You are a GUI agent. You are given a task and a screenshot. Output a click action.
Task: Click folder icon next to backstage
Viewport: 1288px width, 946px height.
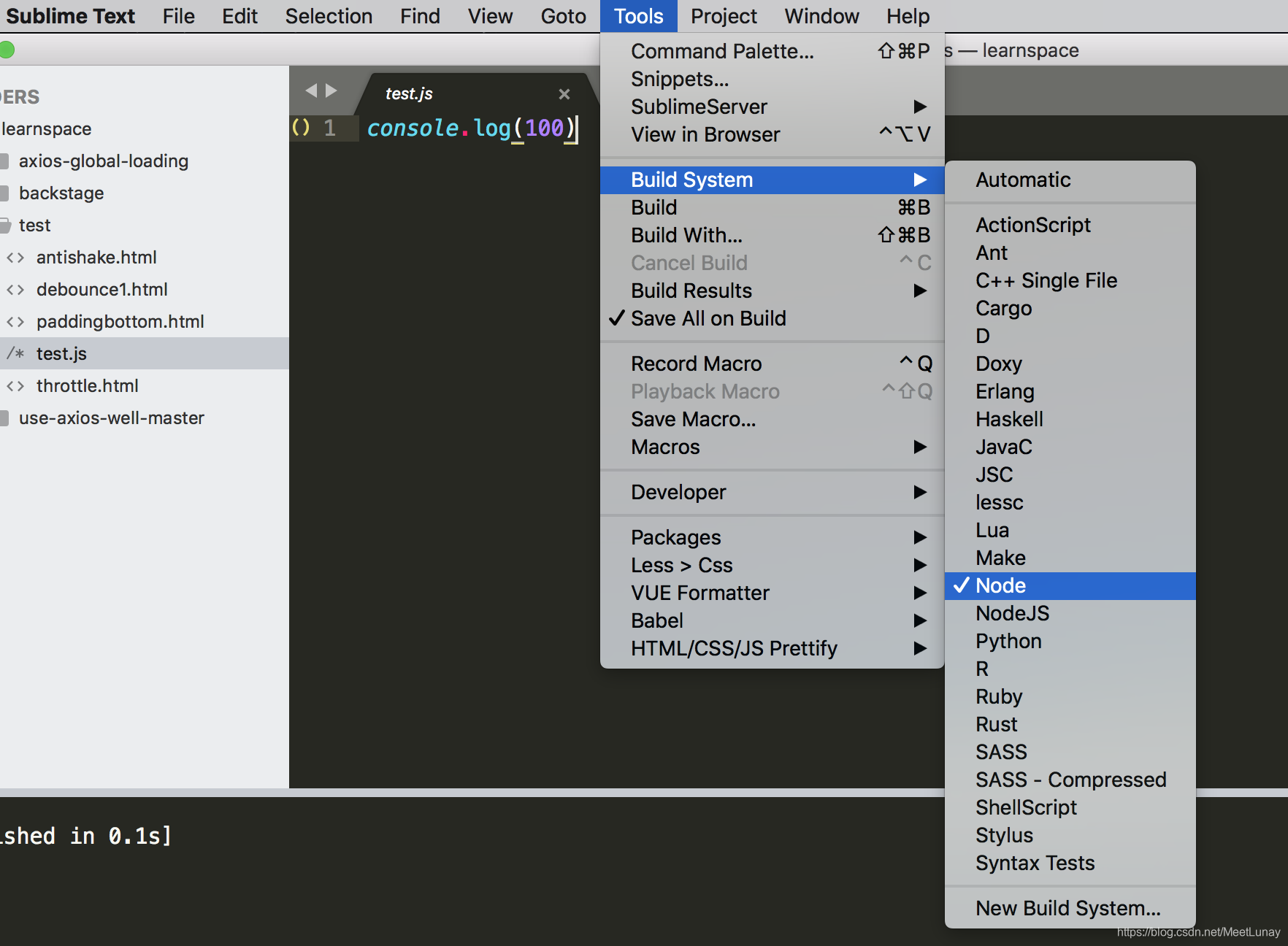[x=4, y=193]
